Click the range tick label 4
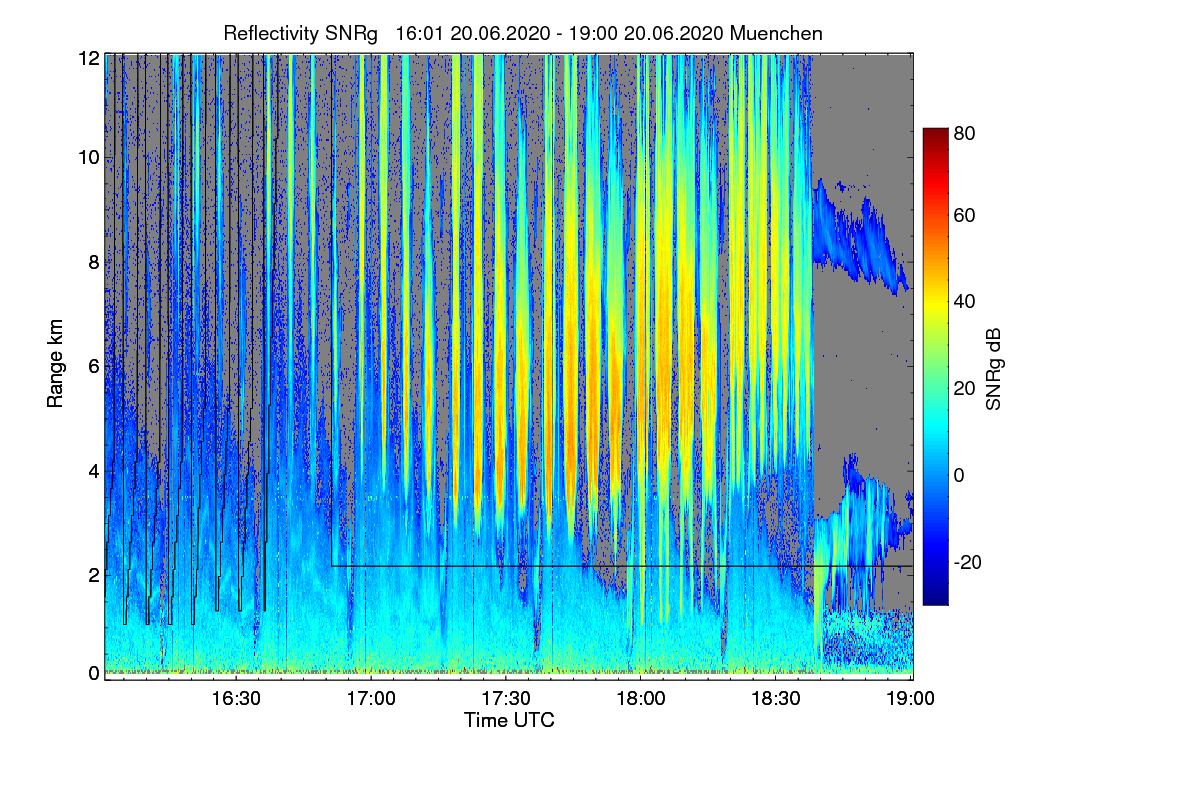Image resolution: width=1200 pixels, height=800 pixels. tap(93, 470)
